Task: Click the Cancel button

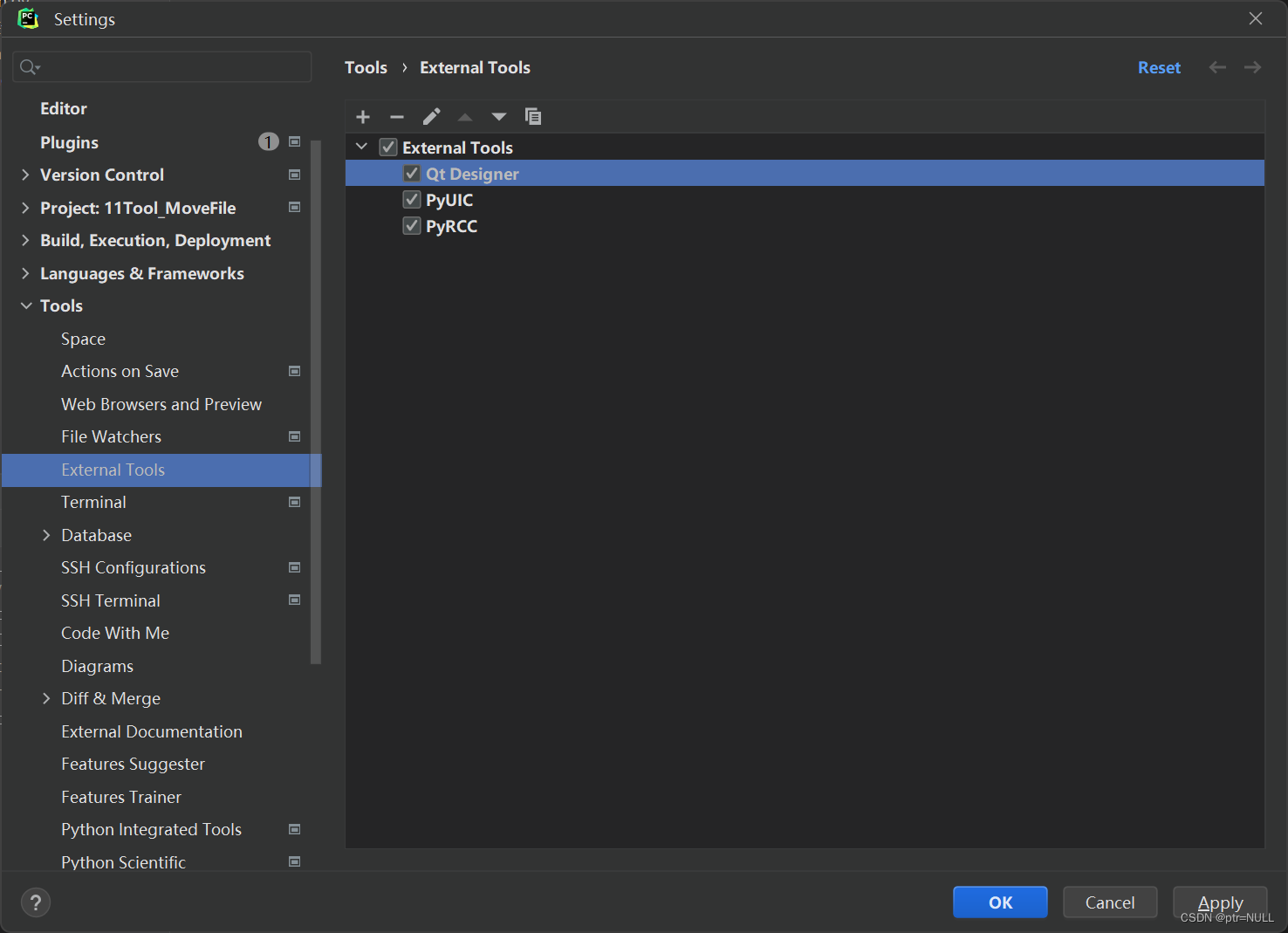Action: tap(1110, 902)
